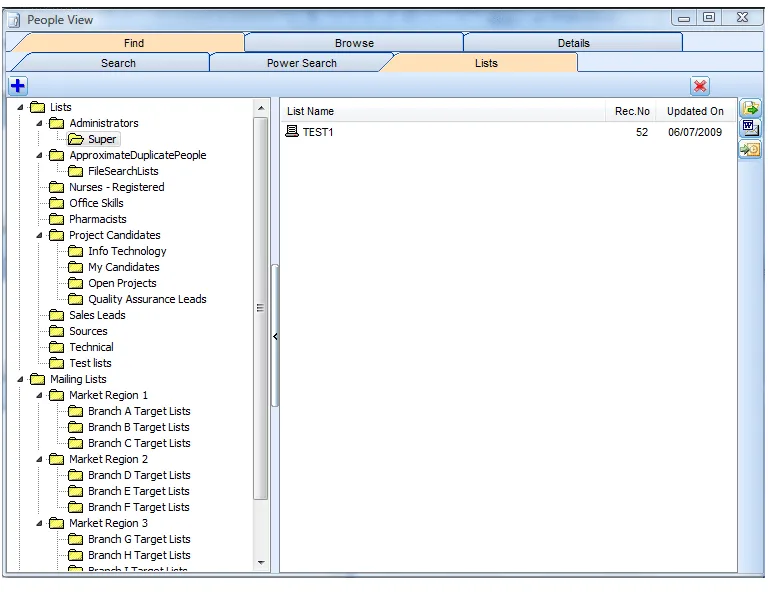Select the Open Projects folder
Screen dimensions: 770x592
point(122,283)
